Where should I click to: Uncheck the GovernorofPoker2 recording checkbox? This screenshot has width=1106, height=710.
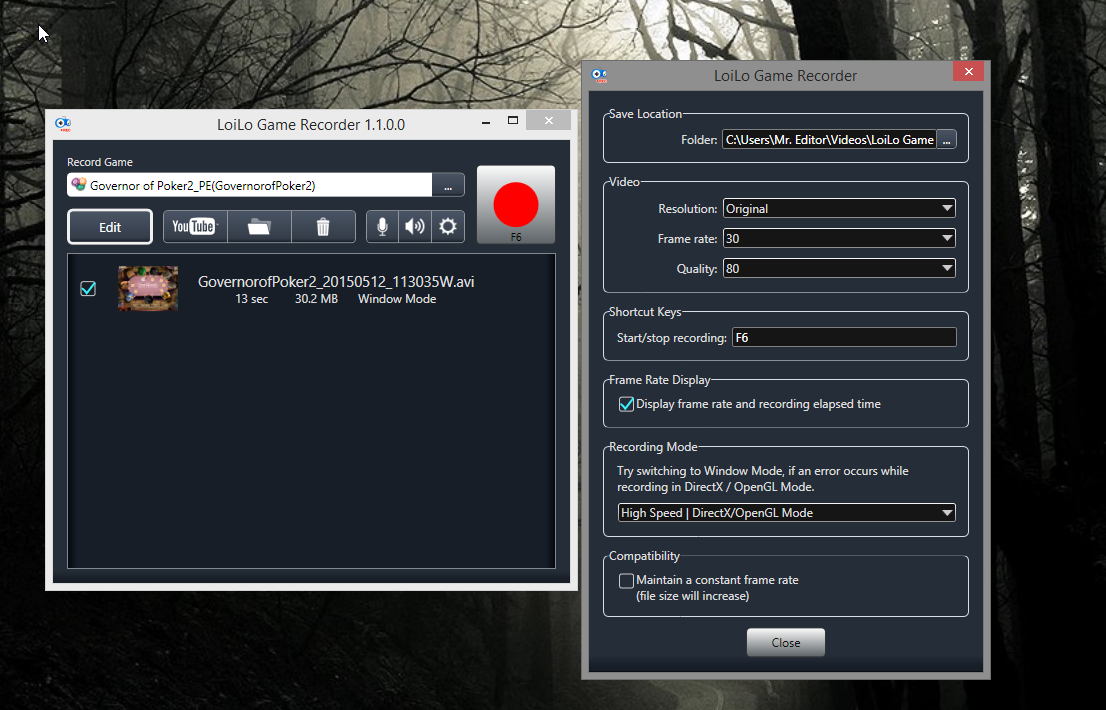tap(88, 288)
